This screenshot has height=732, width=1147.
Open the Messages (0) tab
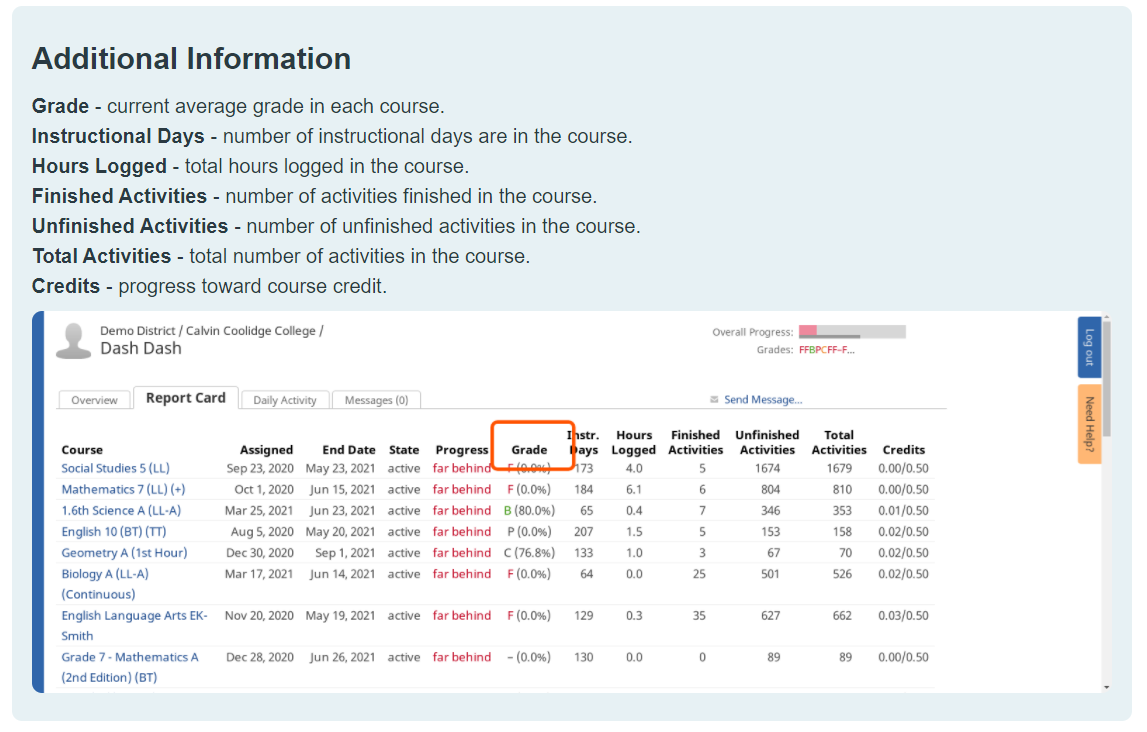point(377,399)
